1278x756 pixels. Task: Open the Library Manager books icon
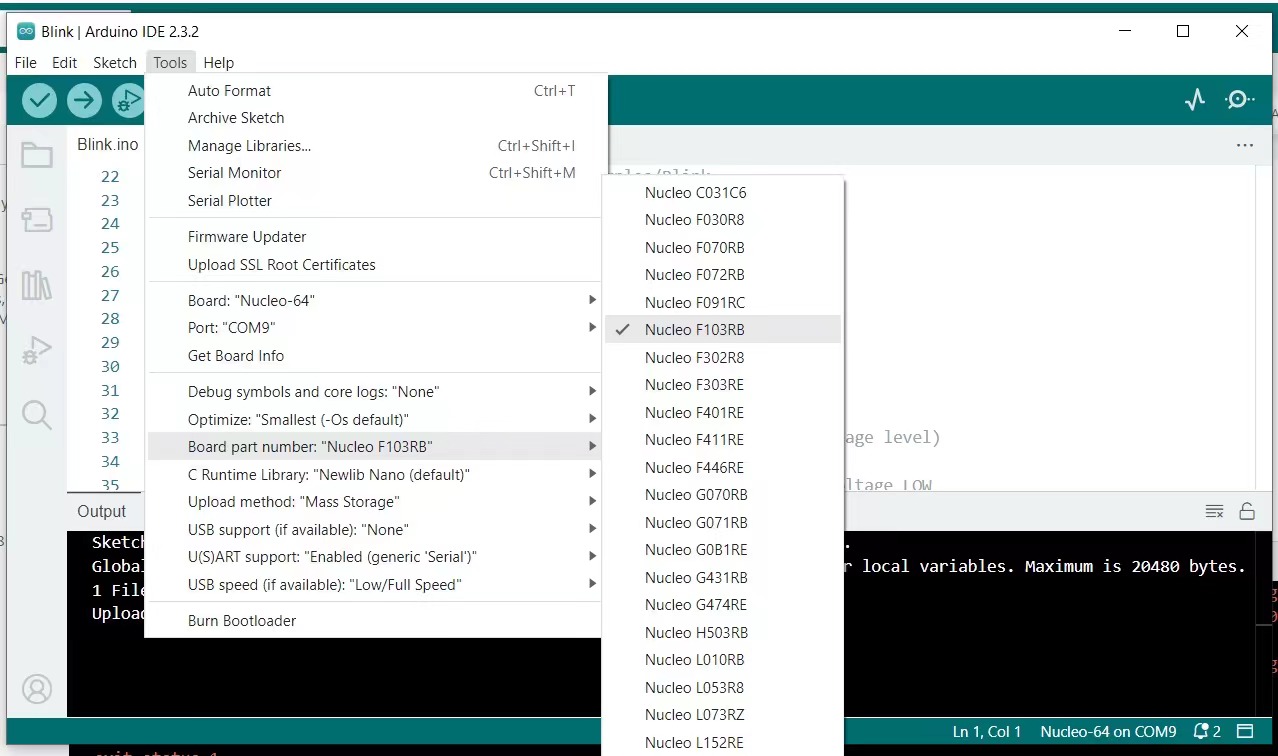click(37, 285)
